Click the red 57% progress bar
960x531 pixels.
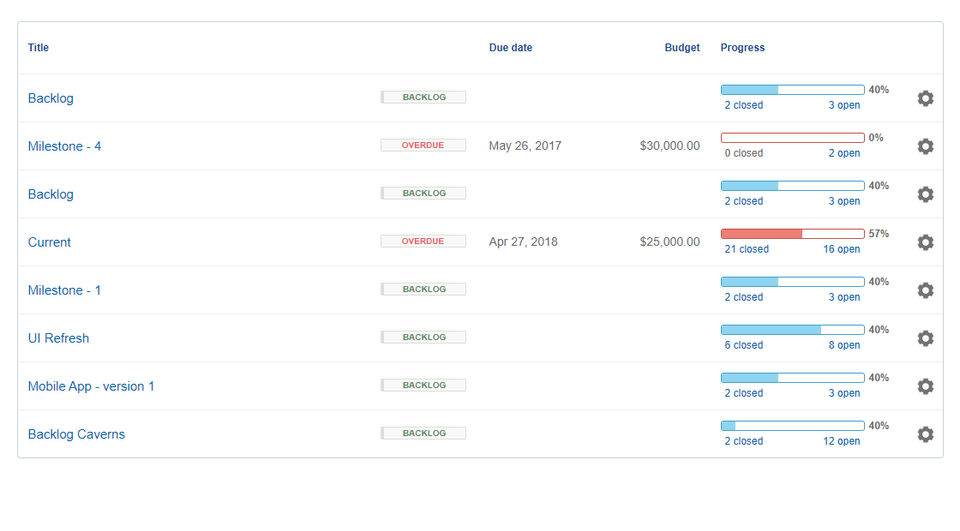tap(792, 233)
